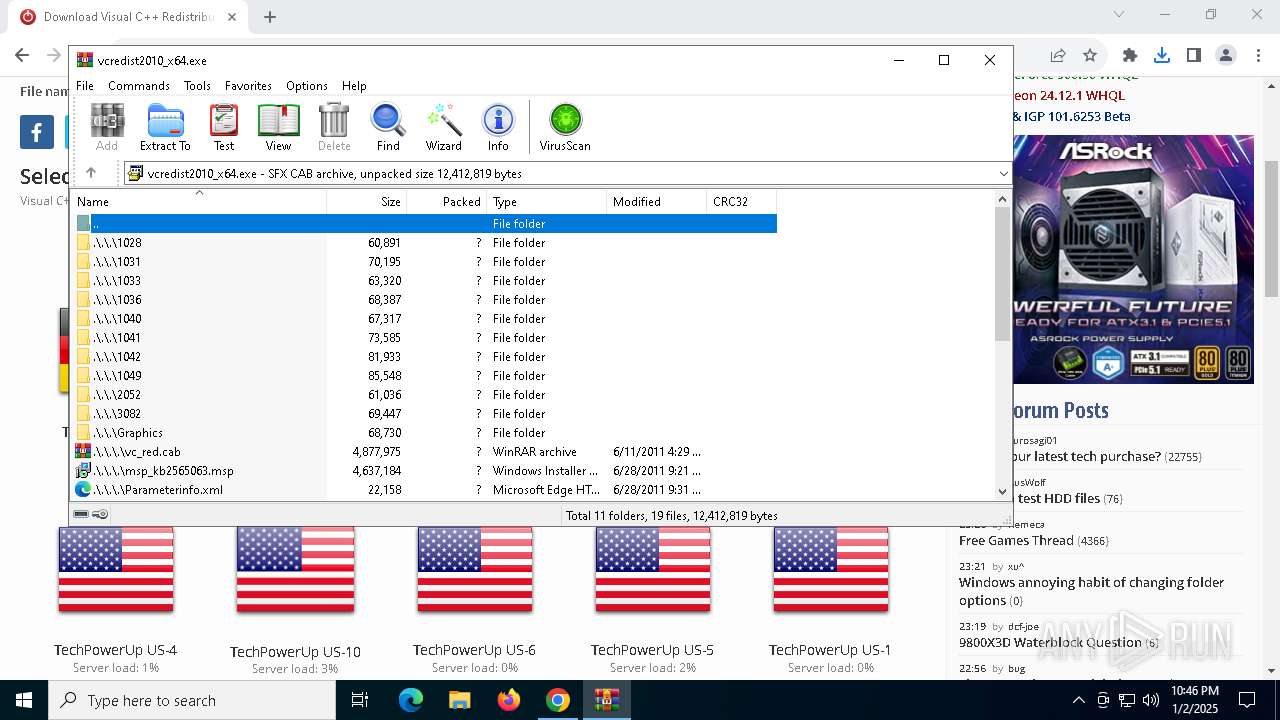Image resolution: width=1280 pixels, height=720 pixels.
Task: Sort by CRC32 column header
Action: pyautogui.click(x=742, y=201)
